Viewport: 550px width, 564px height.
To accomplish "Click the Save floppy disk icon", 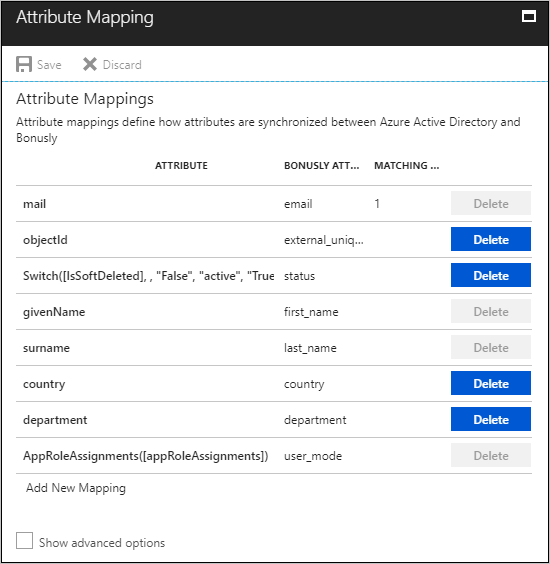I will [24, 64].
